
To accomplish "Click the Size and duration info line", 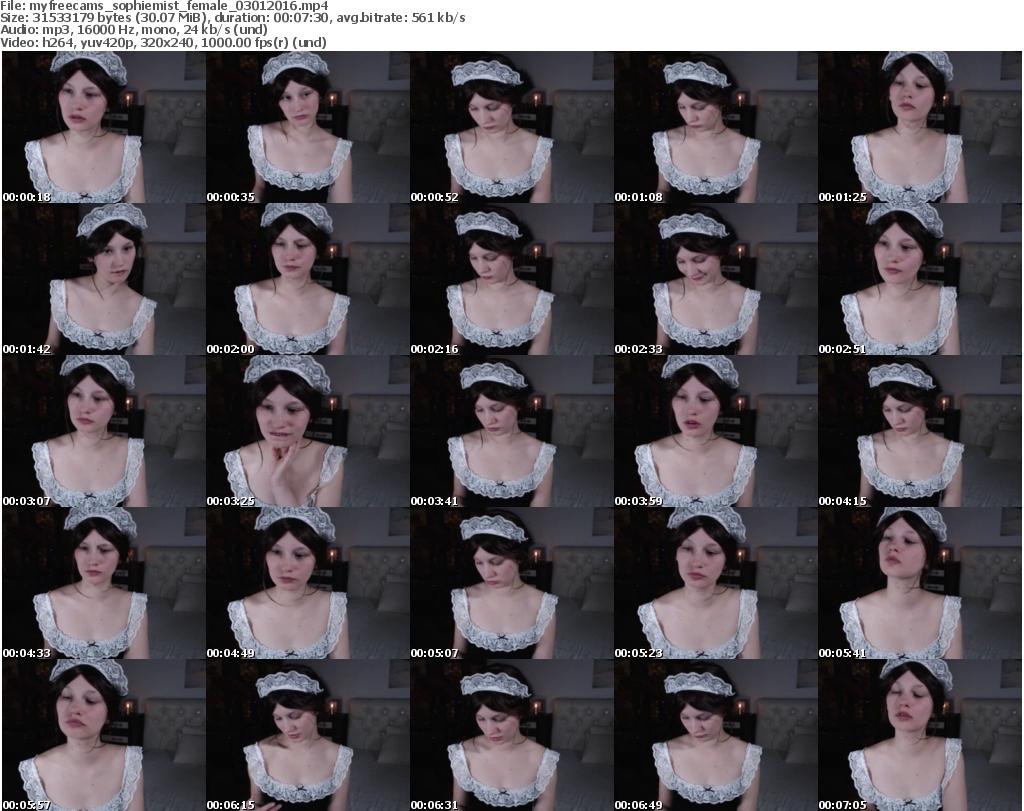I will coord(232,18).
